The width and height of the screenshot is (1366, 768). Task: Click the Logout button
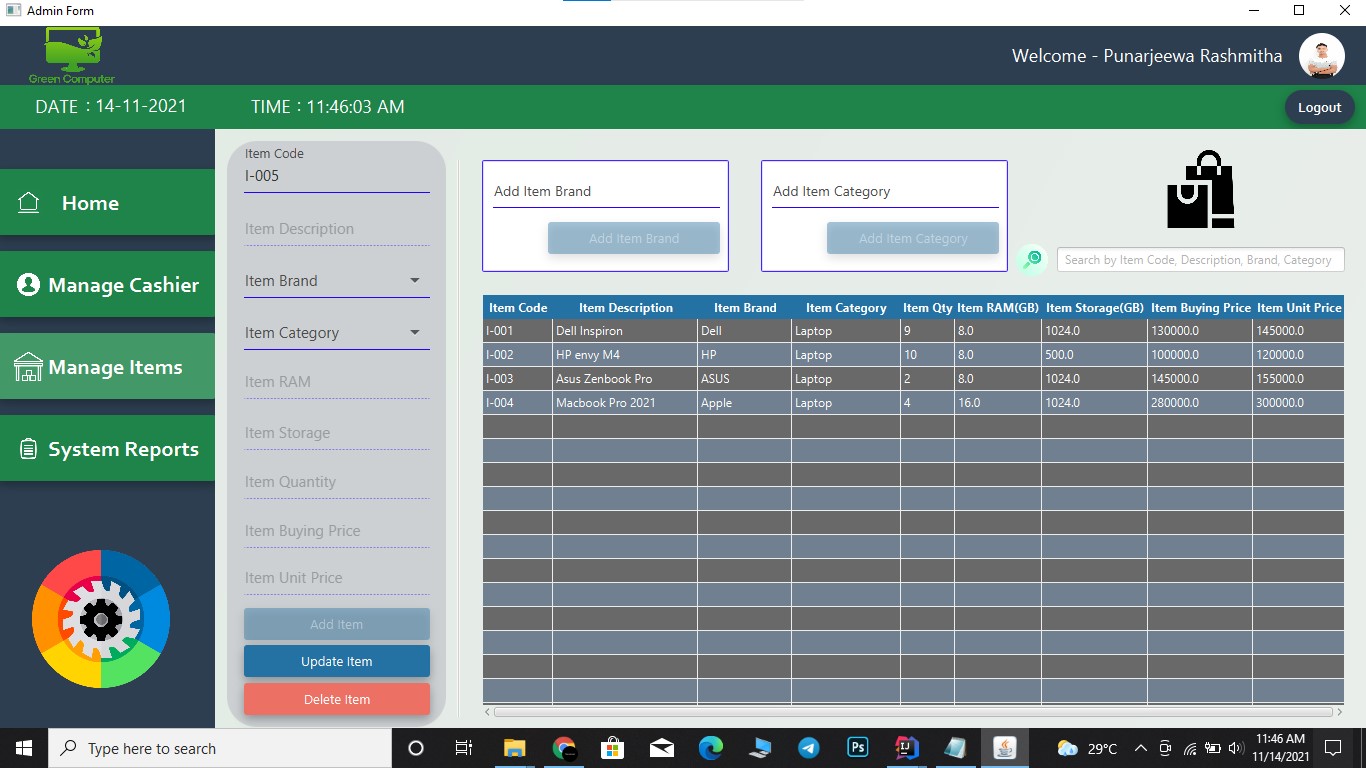pyautogui.click(x=1319, y=107)
